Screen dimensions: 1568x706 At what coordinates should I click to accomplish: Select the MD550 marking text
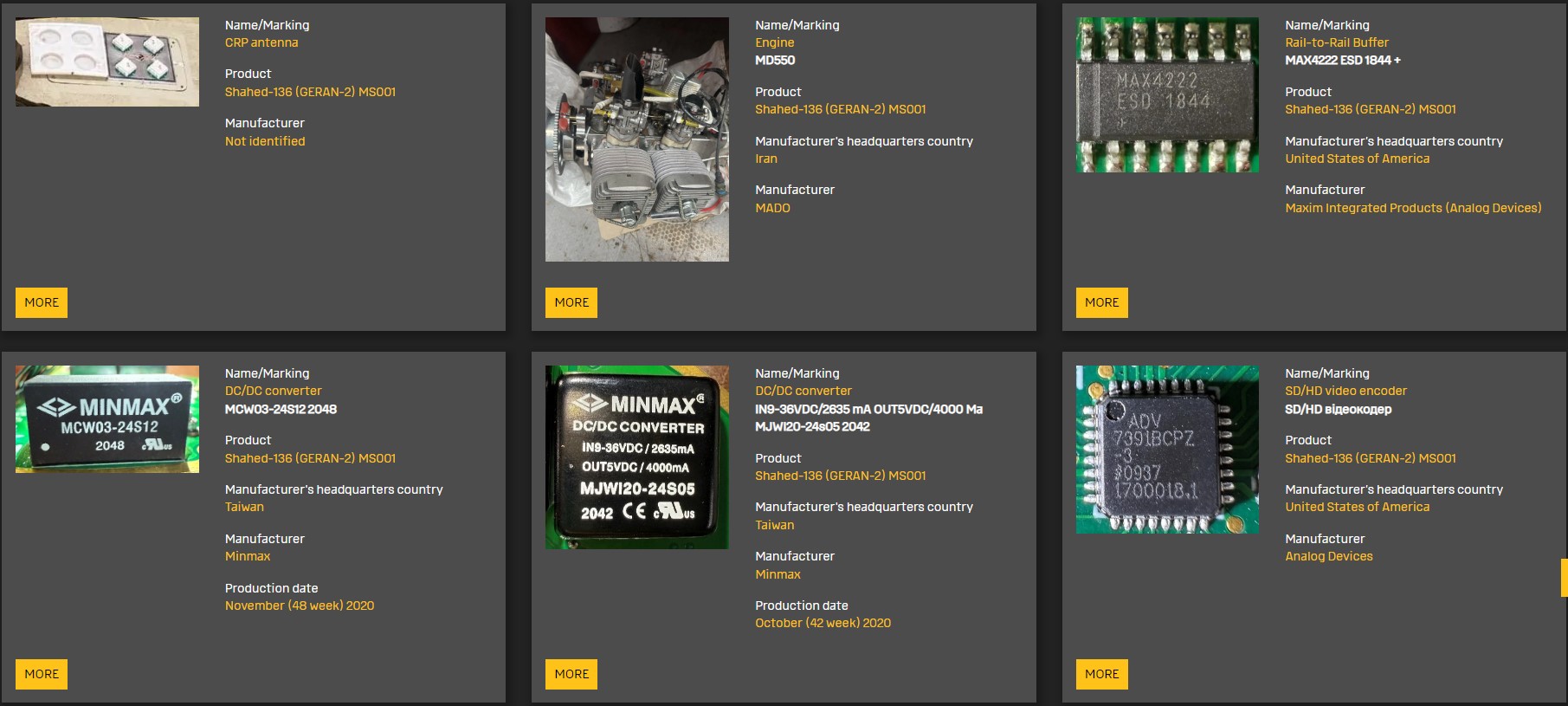click(775, 60)
